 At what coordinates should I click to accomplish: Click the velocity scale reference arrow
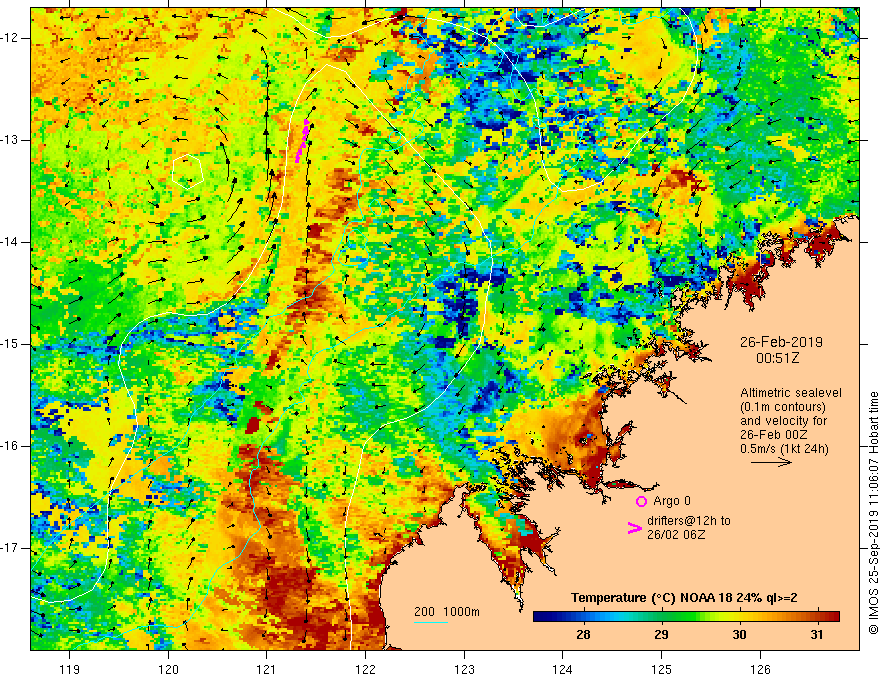[x=771, y=462]
